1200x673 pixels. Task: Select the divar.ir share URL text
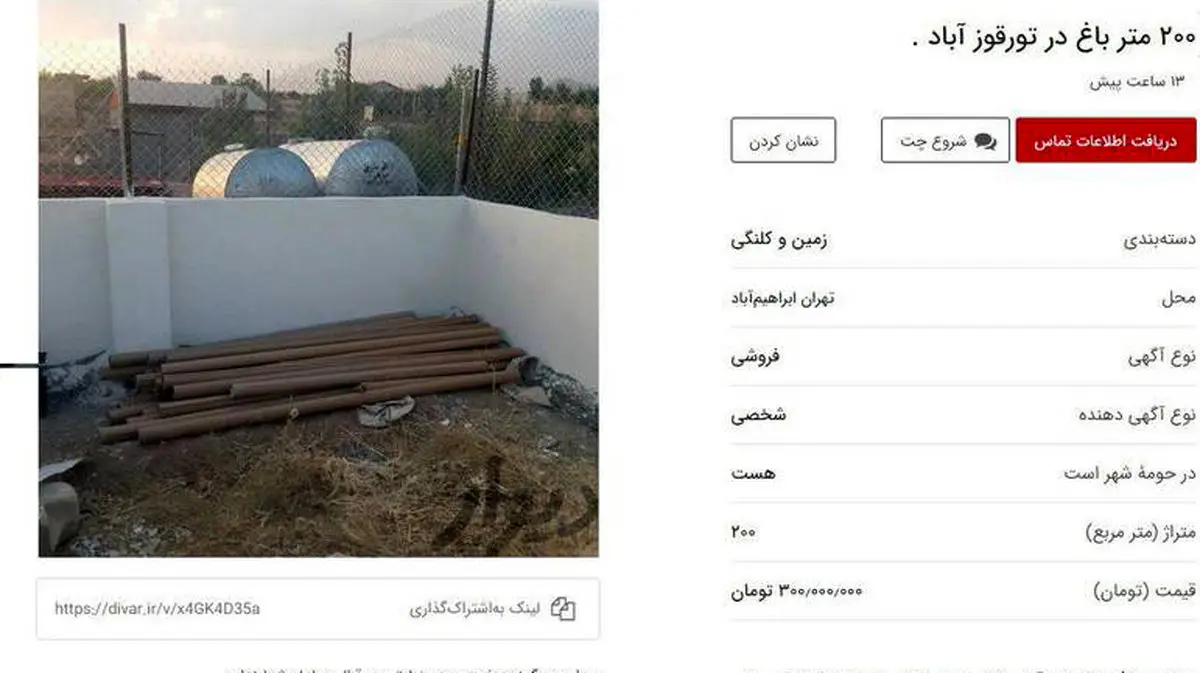(157, 609)
